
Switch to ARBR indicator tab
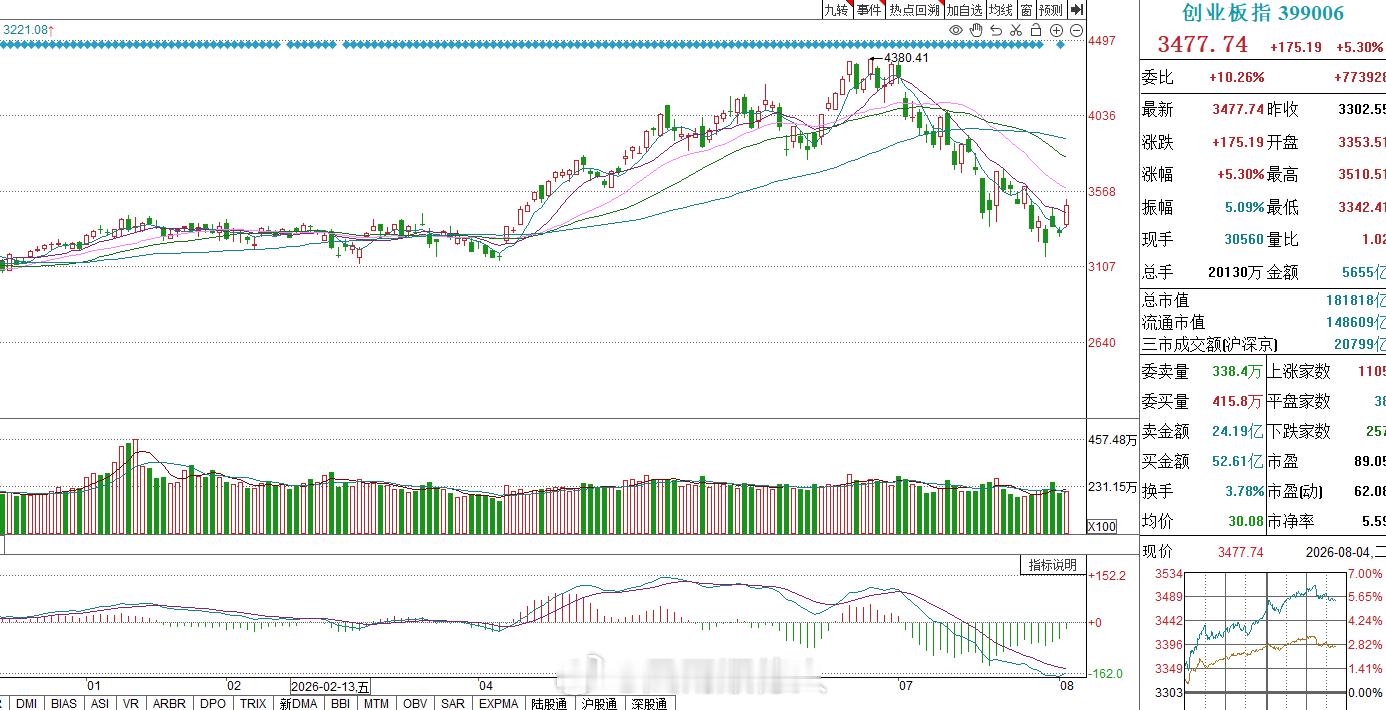tap(169, 703)
